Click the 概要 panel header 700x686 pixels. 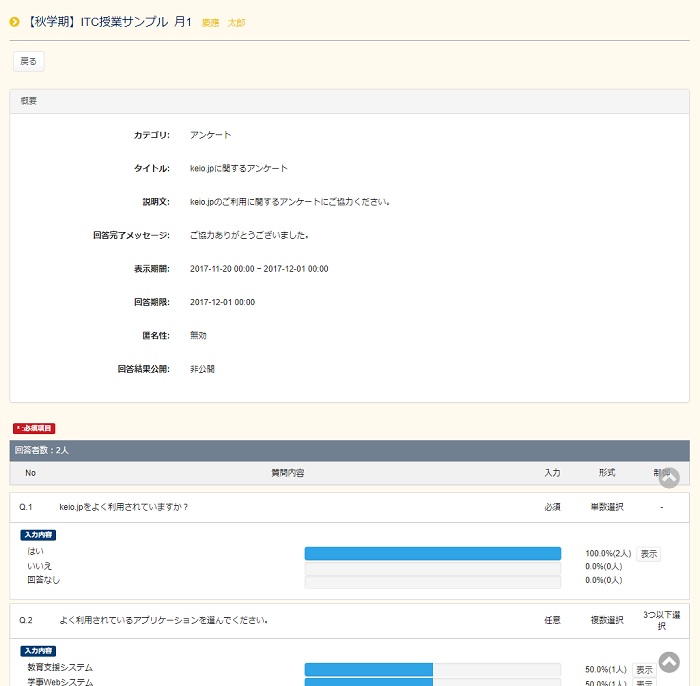point(349,101)
